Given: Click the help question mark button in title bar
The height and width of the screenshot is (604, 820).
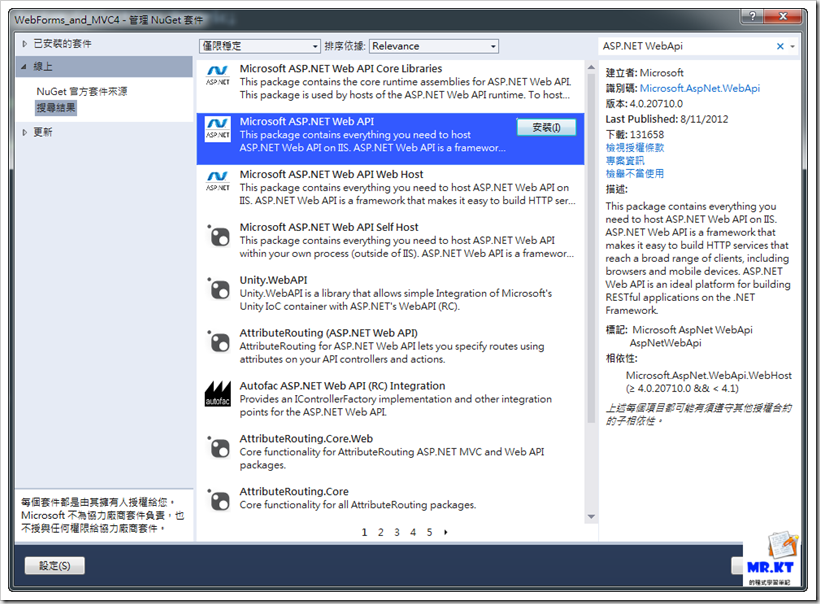Looking at the screenshot, I should coord(752,17).
